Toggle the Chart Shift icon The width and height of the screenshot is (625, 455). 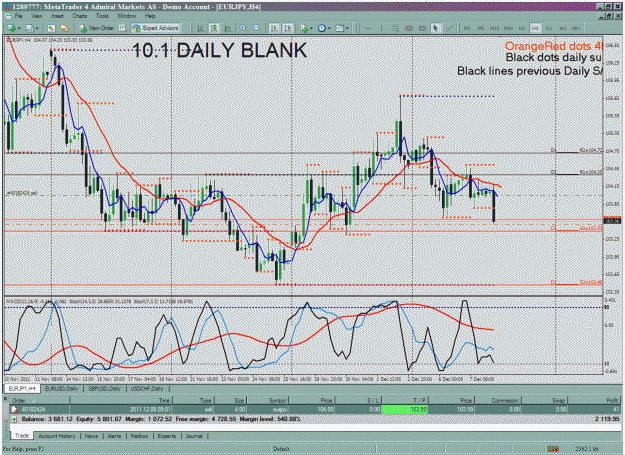(287, 28)
